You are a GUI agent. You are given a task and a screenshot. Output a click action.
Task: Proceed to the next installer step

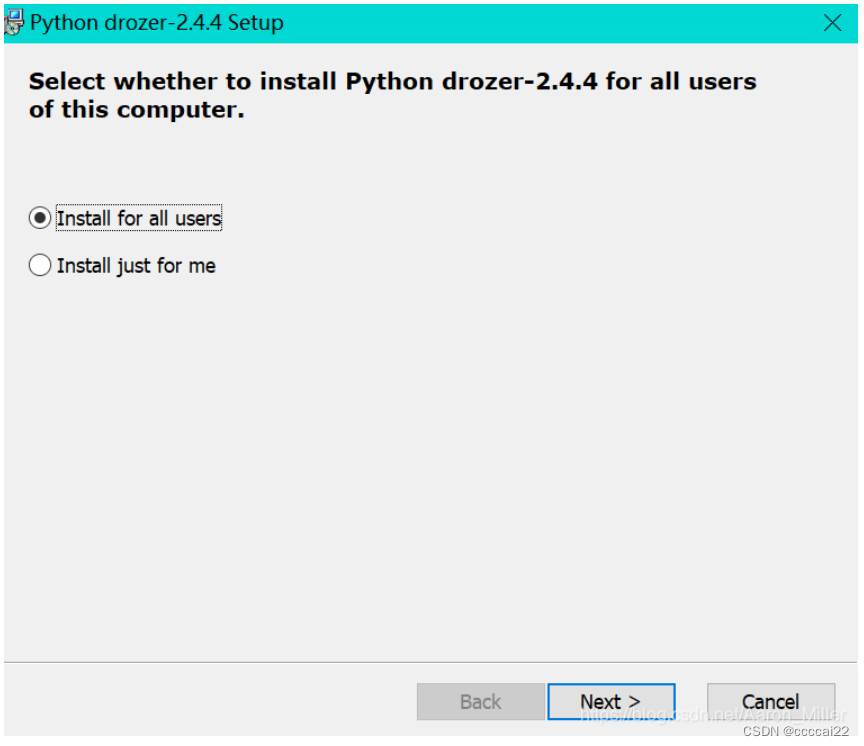pos(611,701)
